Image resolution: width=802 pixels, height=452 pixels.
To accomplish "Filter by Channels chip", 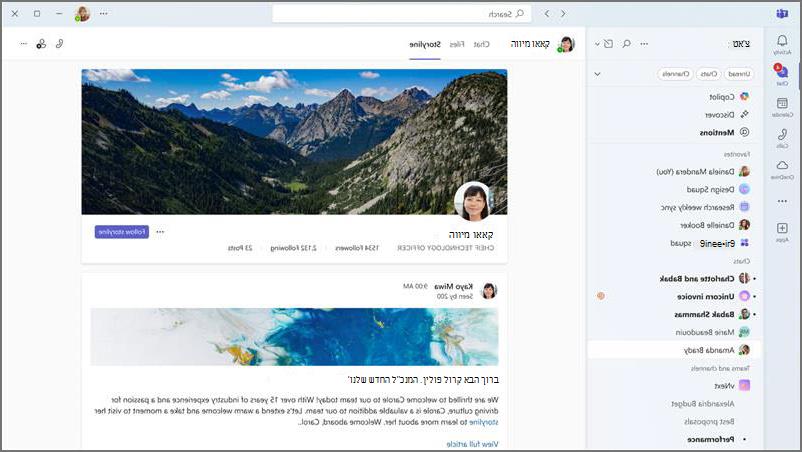I will [675, 74].
